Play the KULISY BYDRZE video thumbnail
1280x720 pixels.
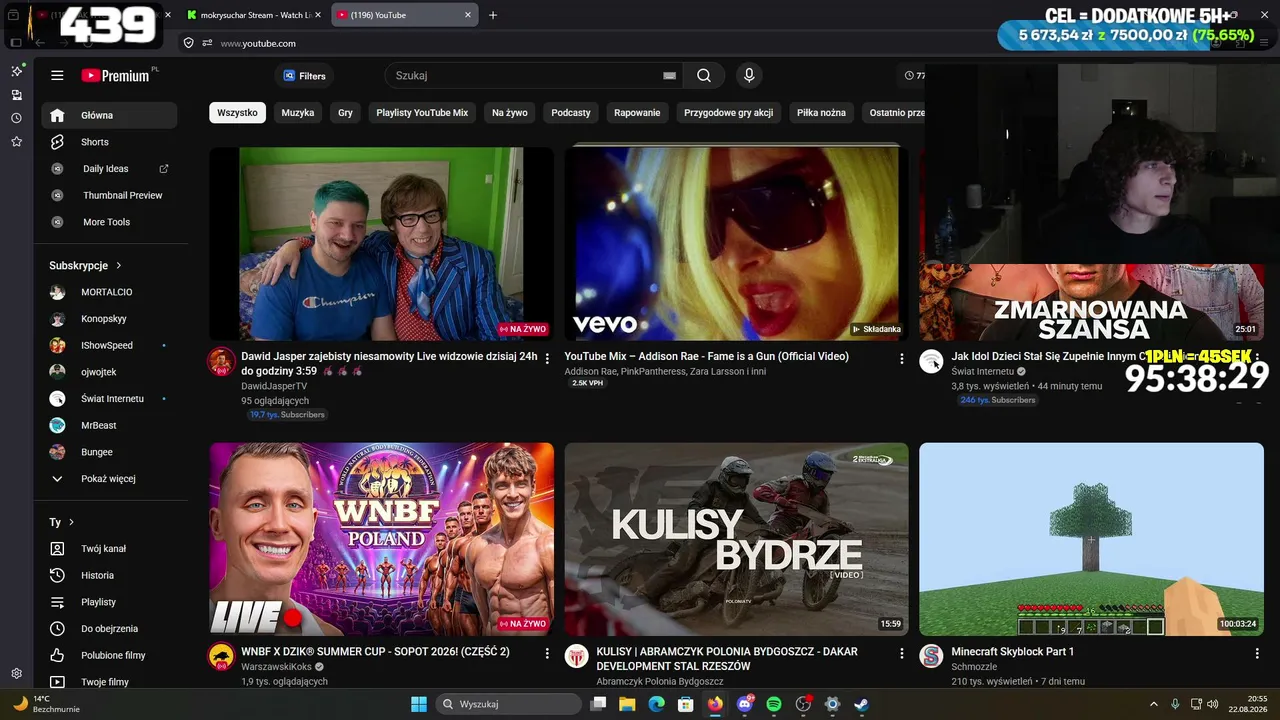click(736, 539)
